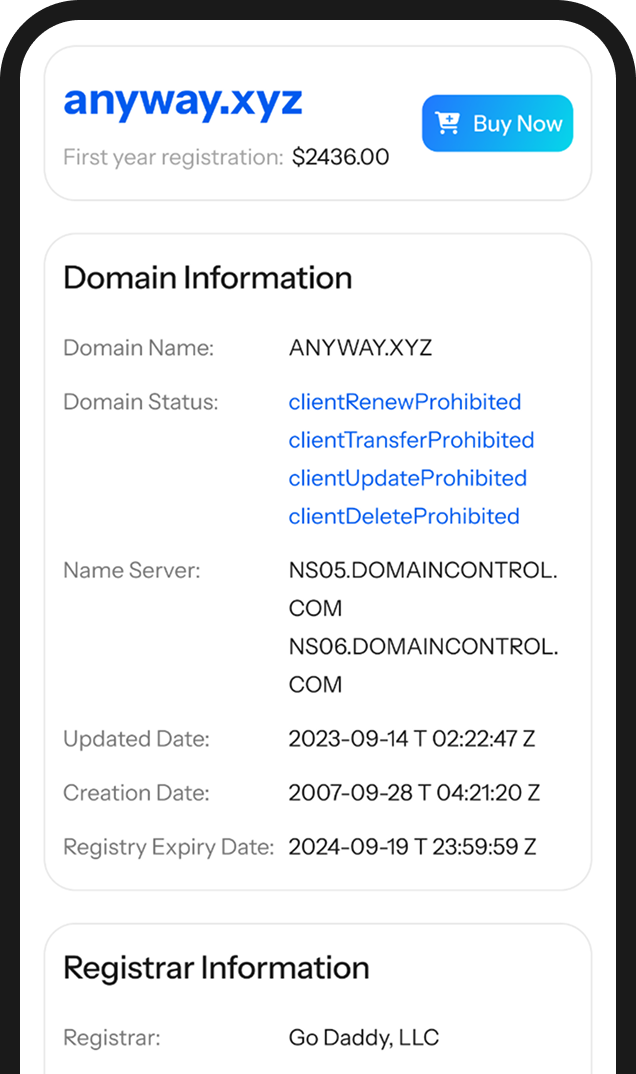Click the Registrar Information section title
The height and width of the screenshot is (1074, 636).
(x=216, y=967)
